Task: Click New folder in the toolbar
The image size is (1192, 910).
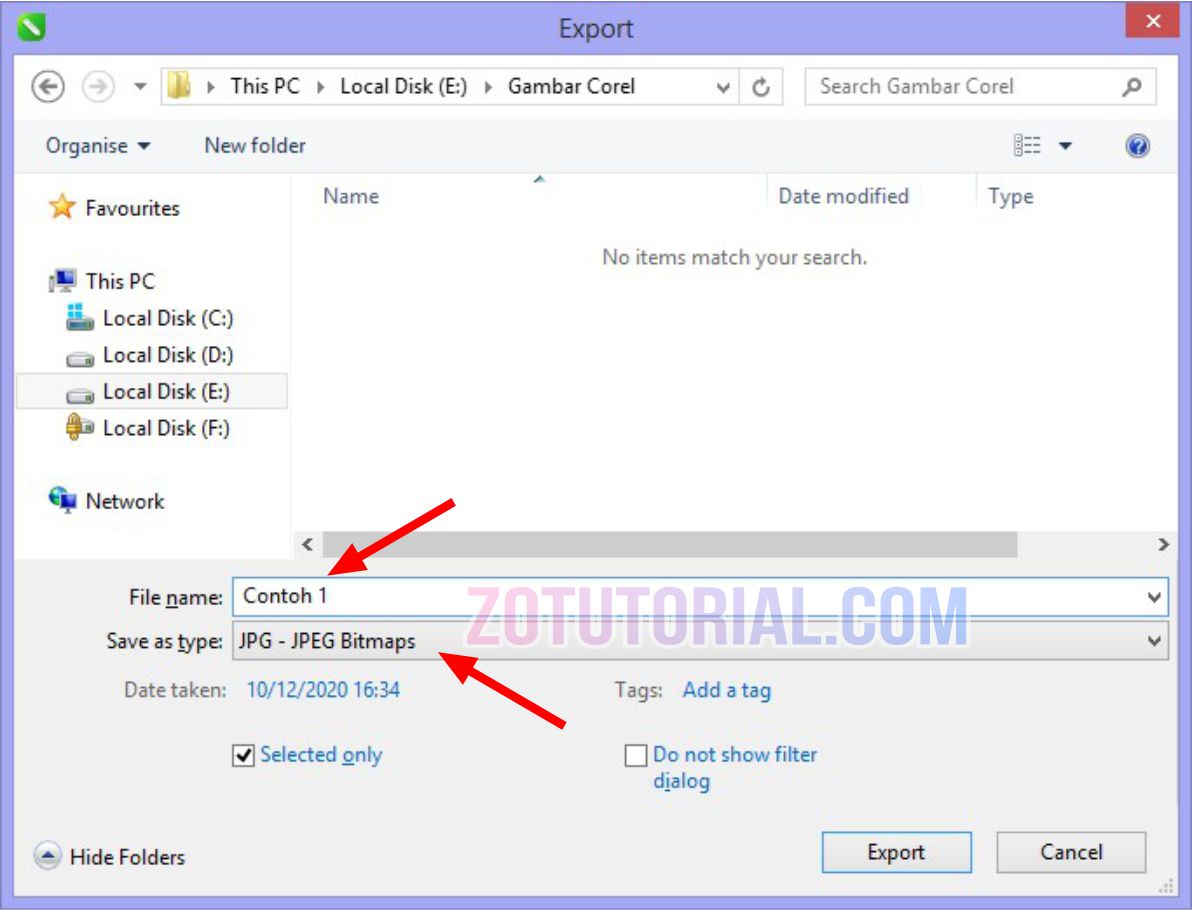Action: click(254, 146)
